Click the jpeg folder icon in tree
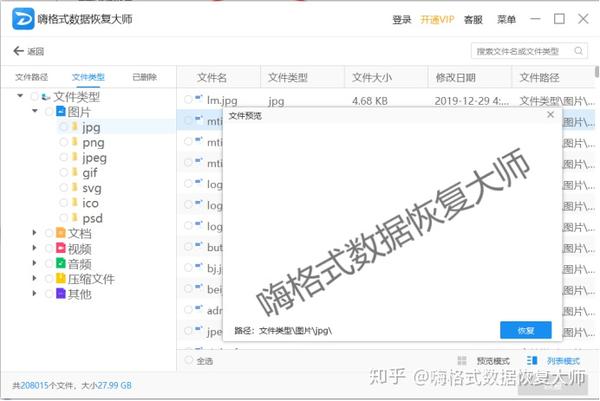 click(x=75, y=157)
